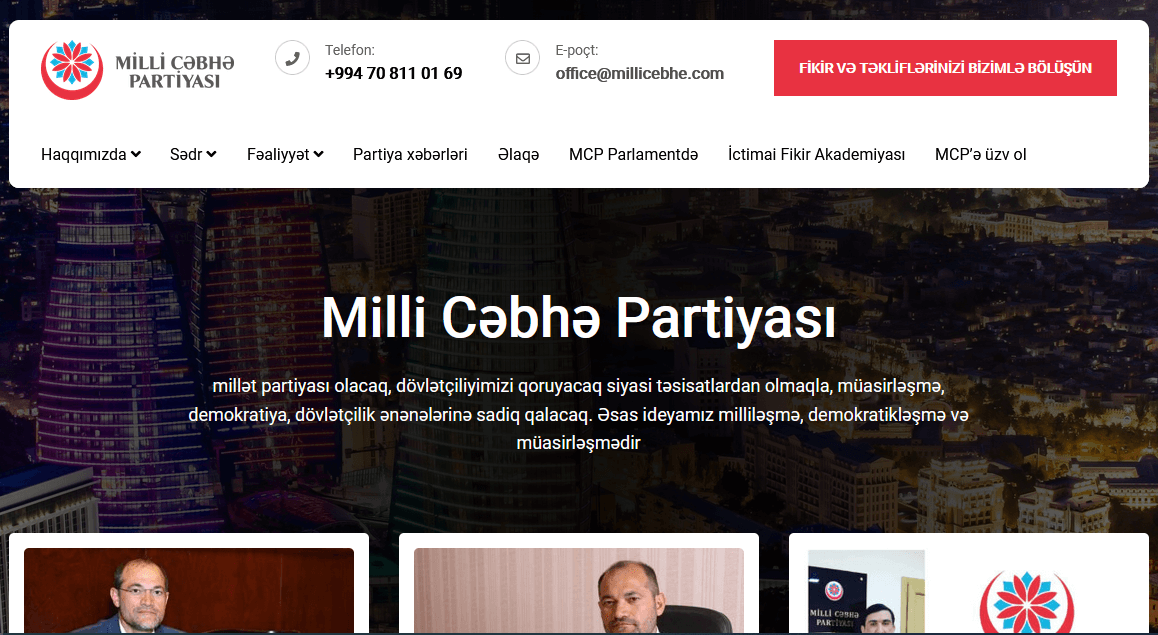Click the party emblem in third card
1158x635 pixels.
[x=1026, y=602]
